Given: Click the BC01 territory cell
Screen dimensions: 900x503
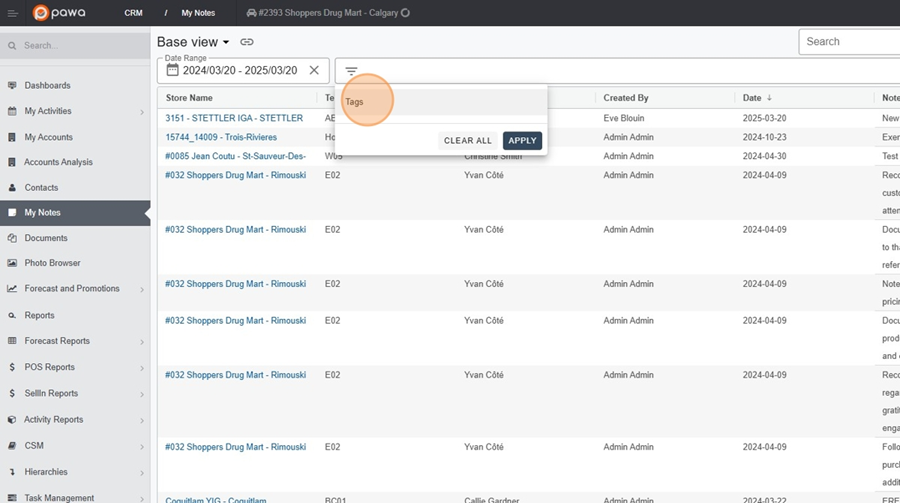Looking at the screenshot, I should click(336, 500).
